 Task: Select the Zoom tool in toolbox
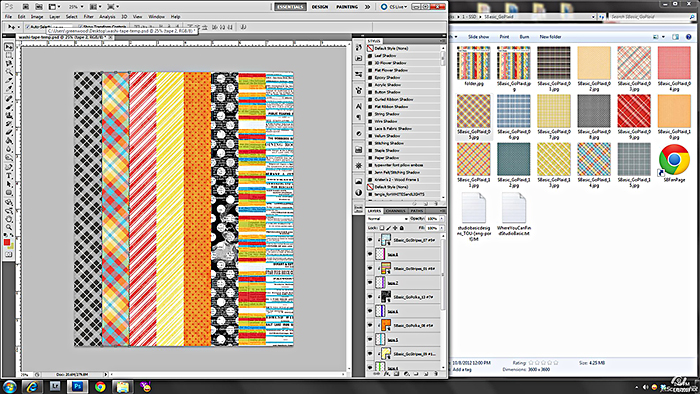(x=8, y=228)
